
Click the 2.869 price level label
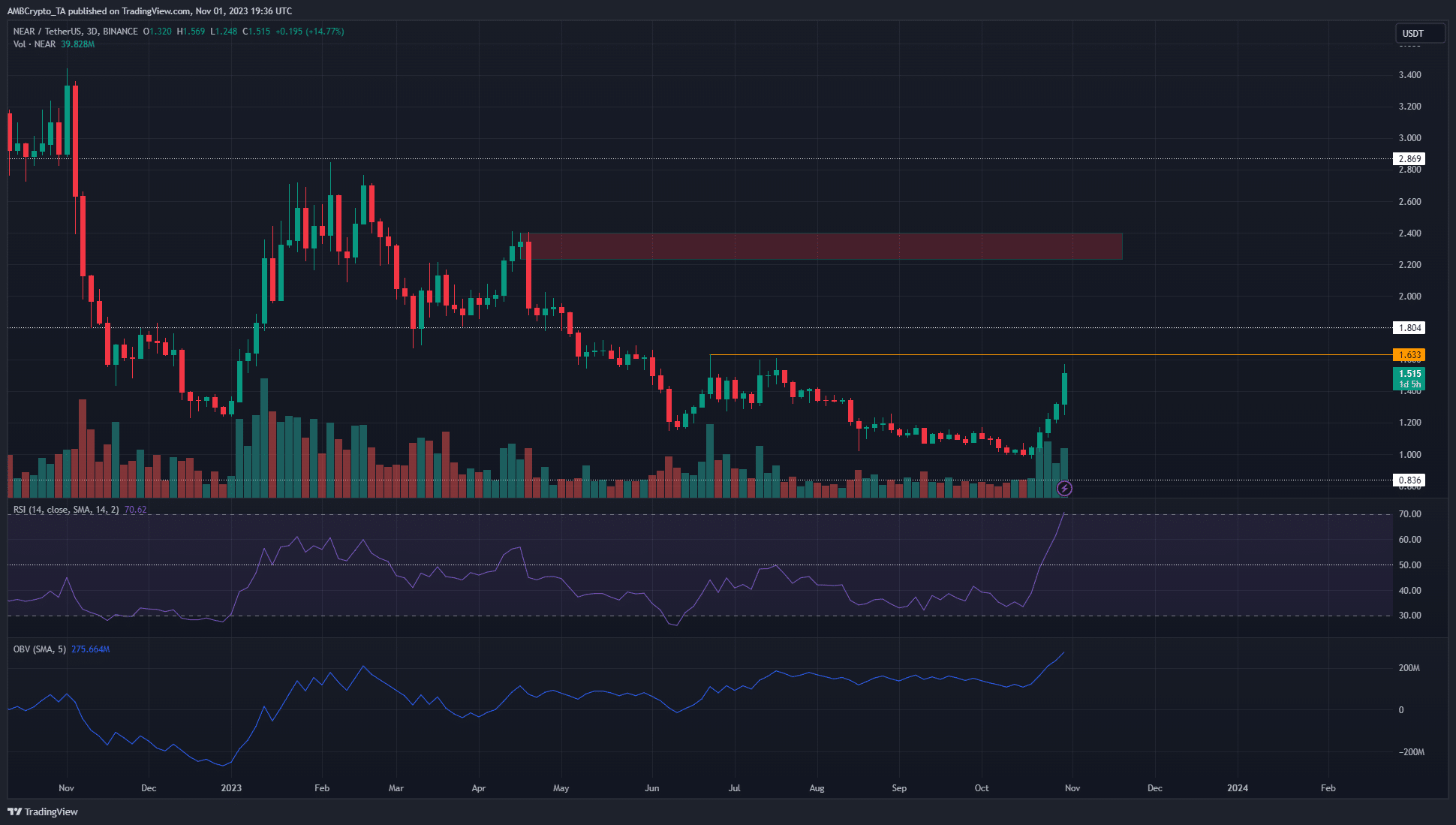click(x=1409, y=159)
